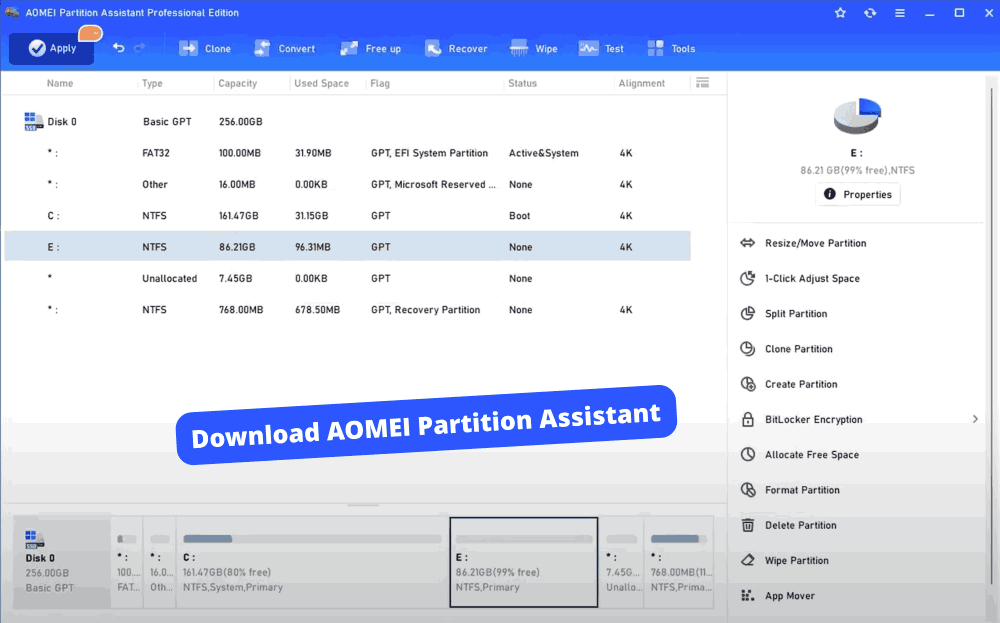Click the Wipe Partition eraser icon
1000x623 pixels.
pos(747,561)
